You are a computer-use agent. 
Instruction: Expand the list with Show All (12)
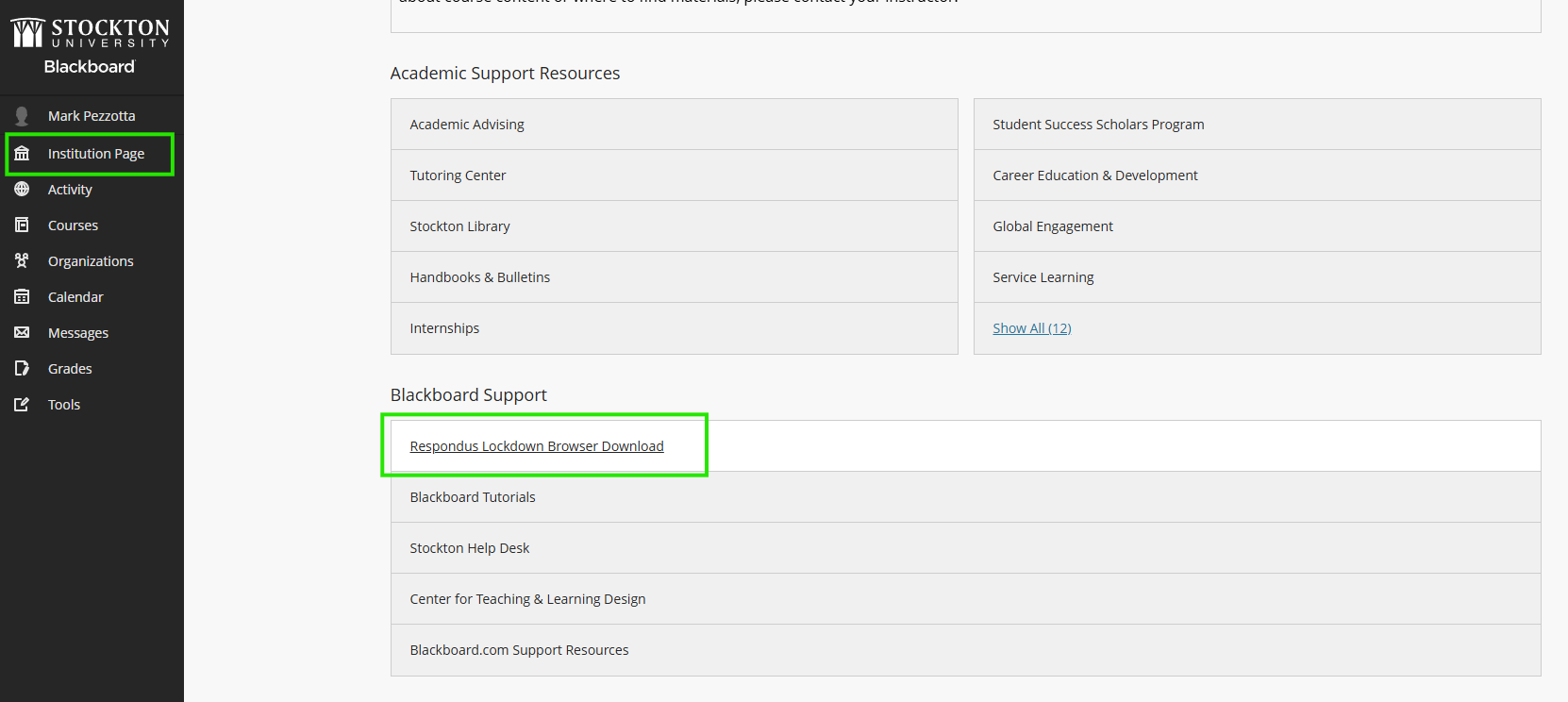[x=1032, y=328]
